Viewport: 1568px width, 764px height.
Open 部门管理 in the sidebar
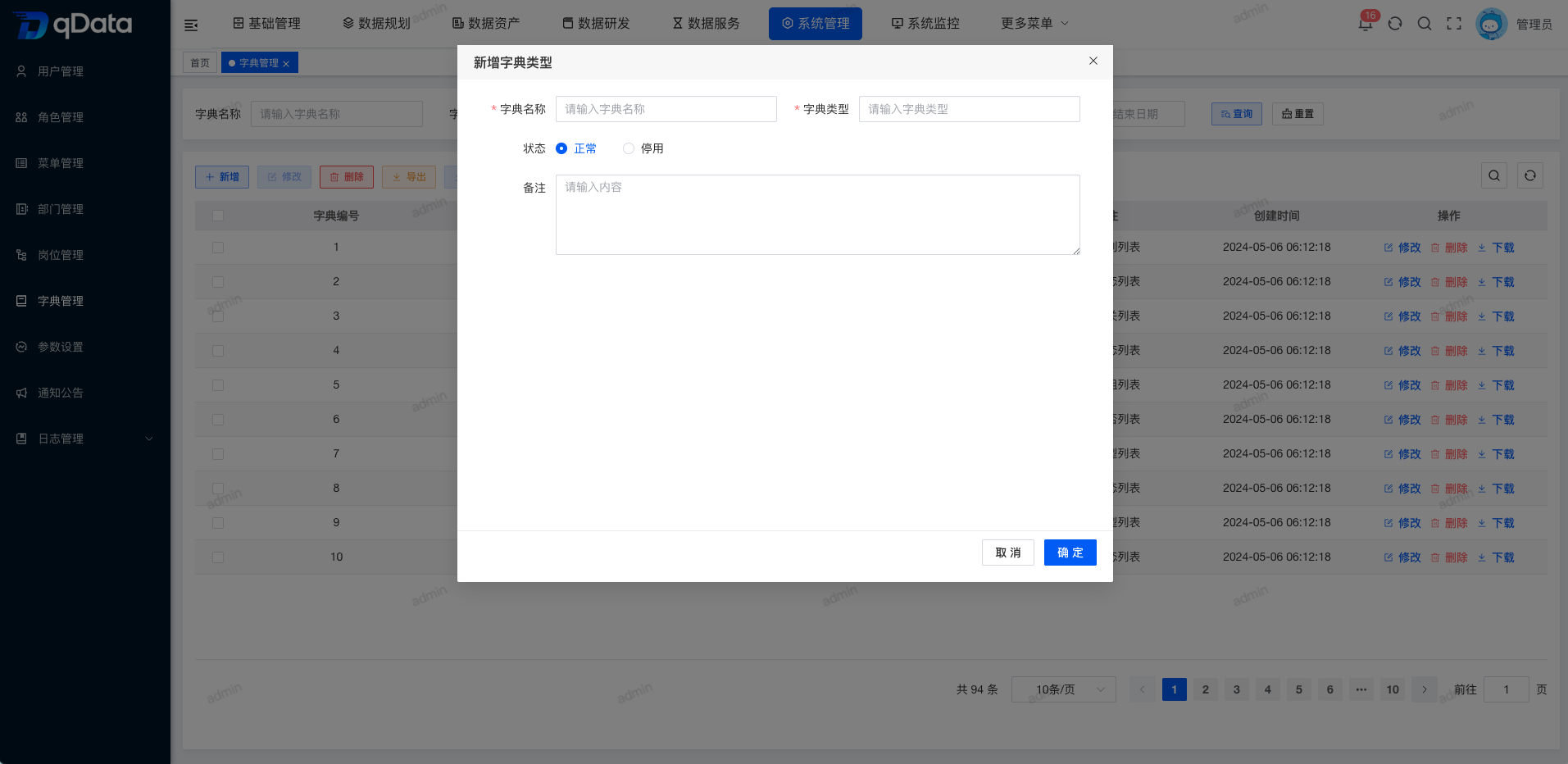tap(61, 209)
